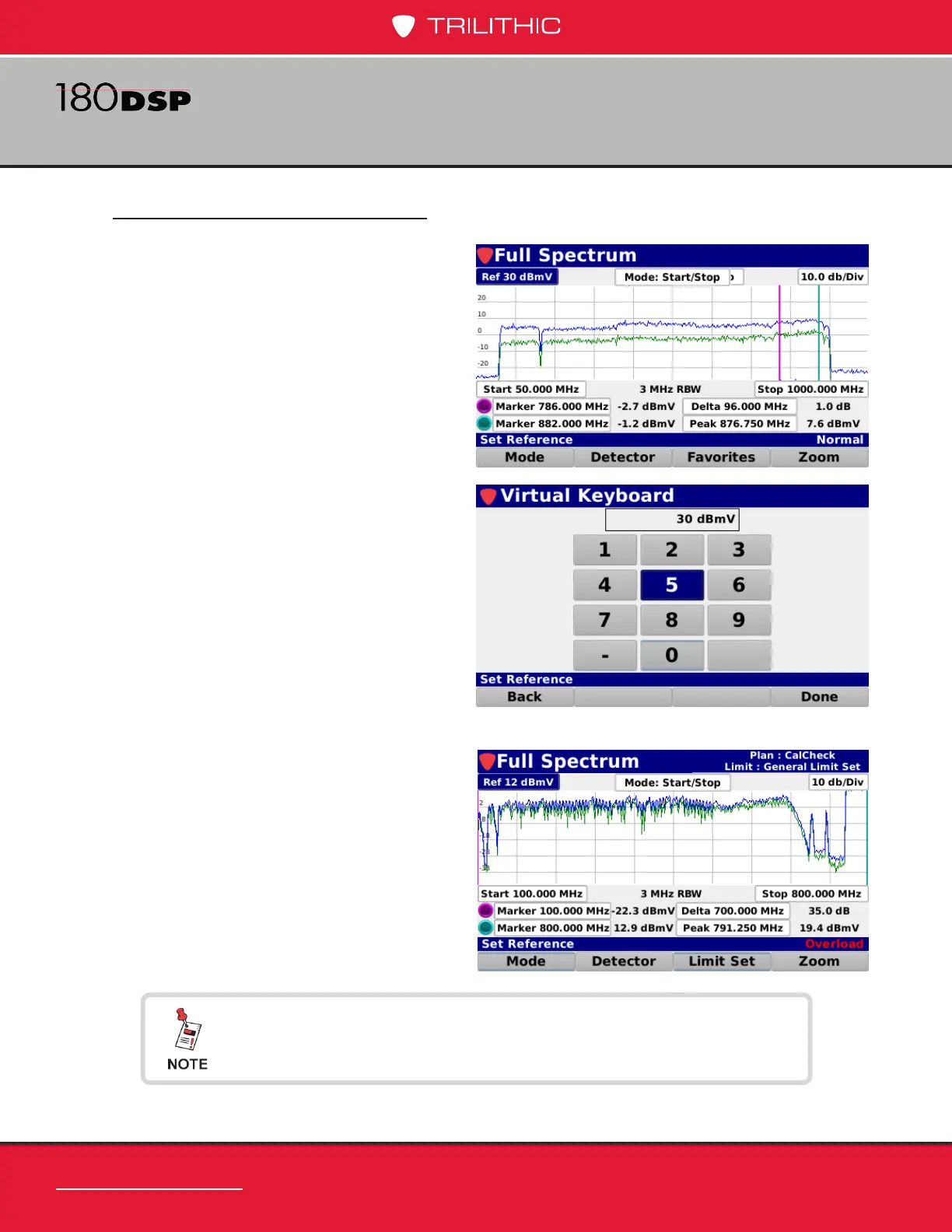
Task: Click the purple marker line in the Ref 30 dBmV graph
Action: pos(779,333)
